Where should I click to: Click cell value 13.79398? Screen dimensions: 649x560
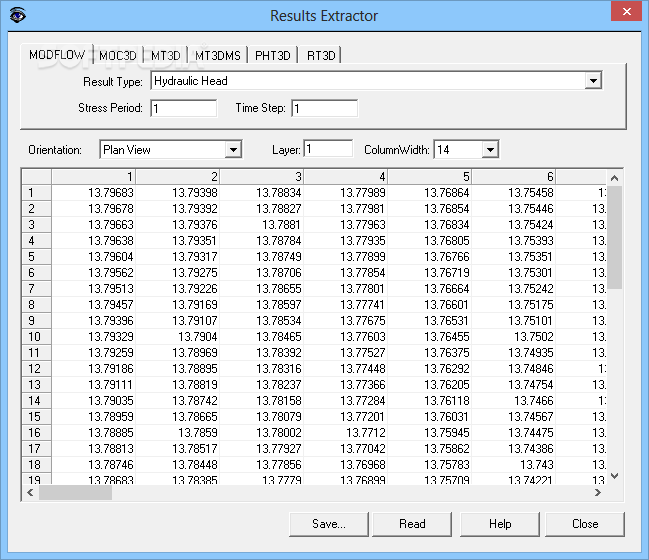(178, 193)
